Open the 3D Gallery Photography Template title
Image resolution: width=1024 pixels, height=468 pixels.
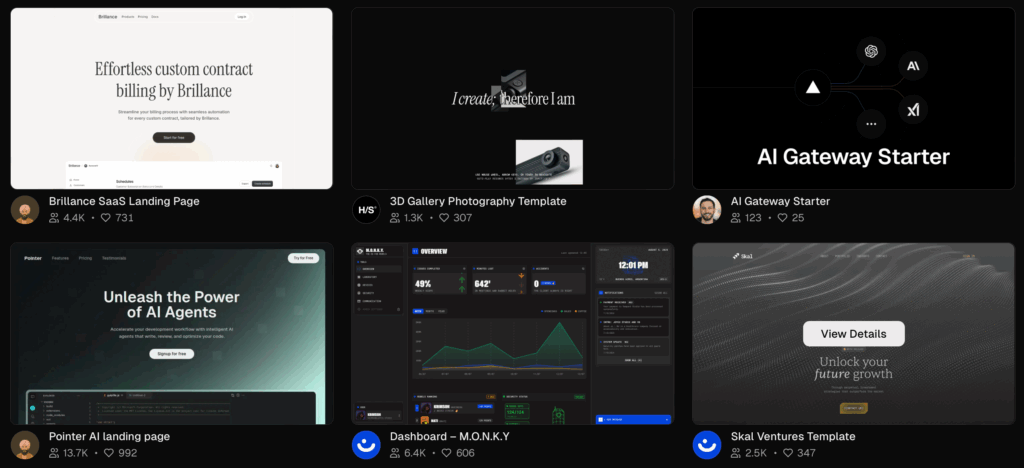[x=478, y=201]
